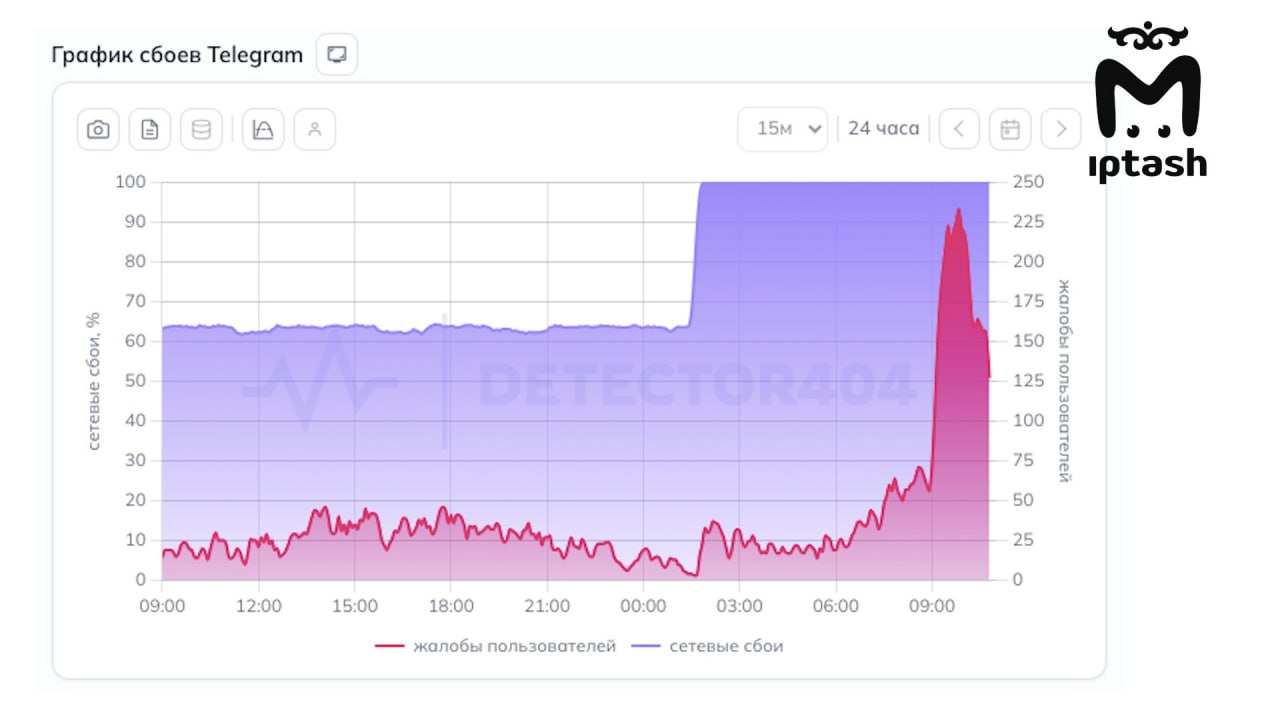Screen dimensions: 1280x720
Task: Click the monitor icon beside chart title
Action: pos(337,54)
